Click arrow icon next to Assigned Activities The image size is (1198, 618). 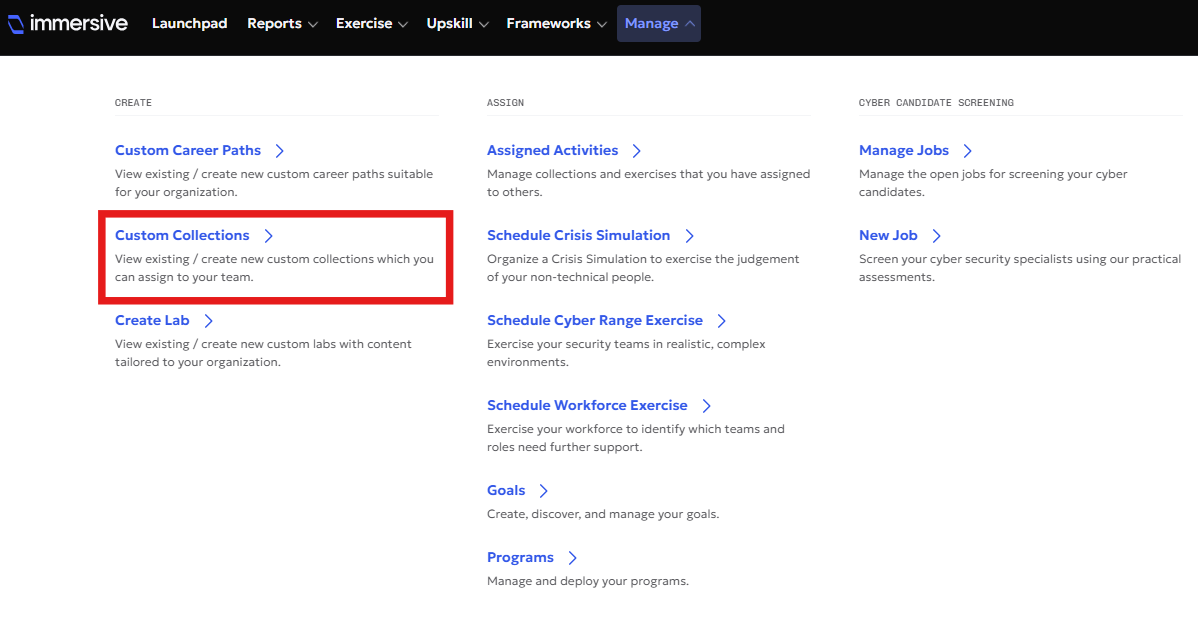(636, 151)
